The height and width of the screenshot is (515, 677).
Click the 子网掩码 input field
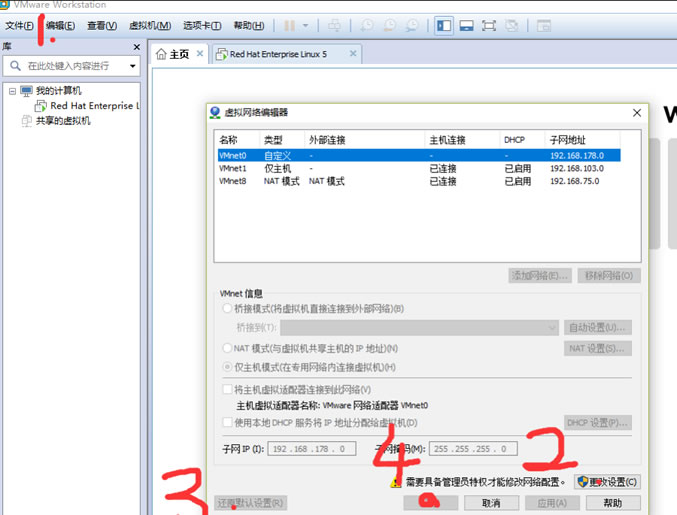(x=473, y=449)
